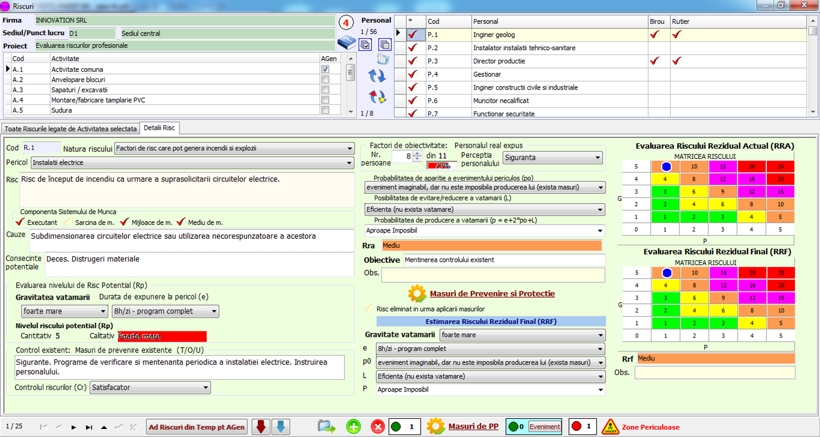Image resolution: width=820 pixels, height=437 pixels.
Task: Open the blue help book icon
Action: [346, 43]
